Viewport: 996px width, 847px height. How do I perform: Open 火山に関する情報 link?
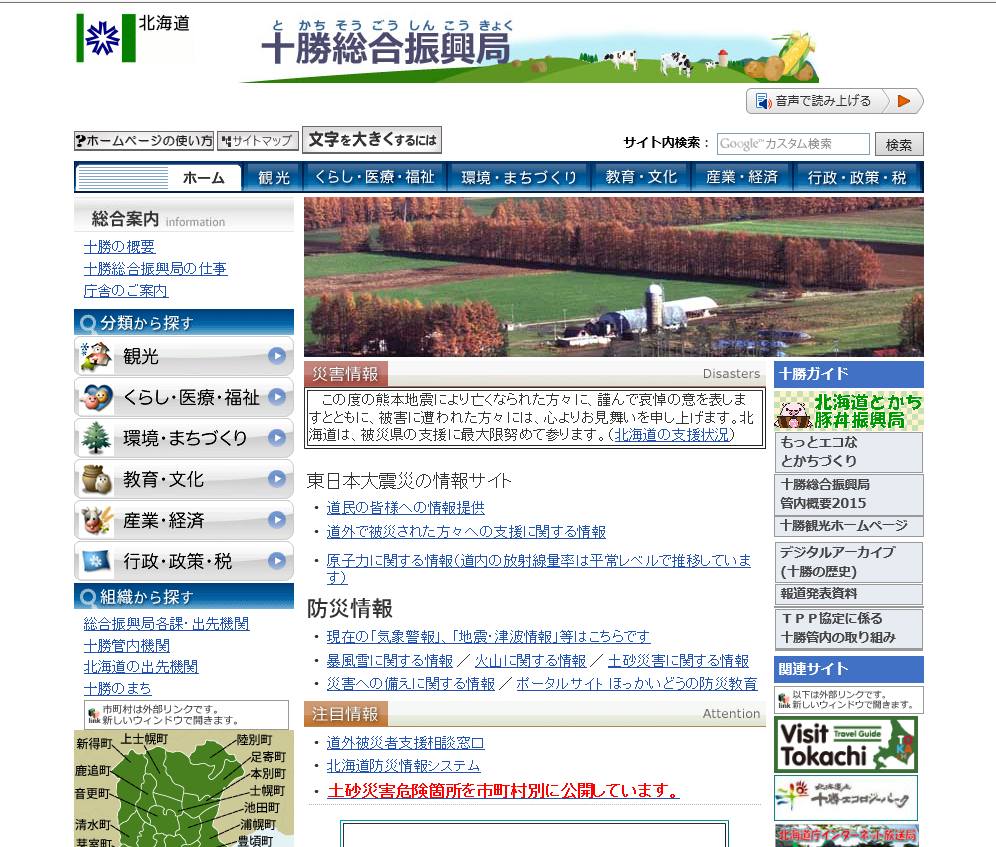(x=530, y=661)
